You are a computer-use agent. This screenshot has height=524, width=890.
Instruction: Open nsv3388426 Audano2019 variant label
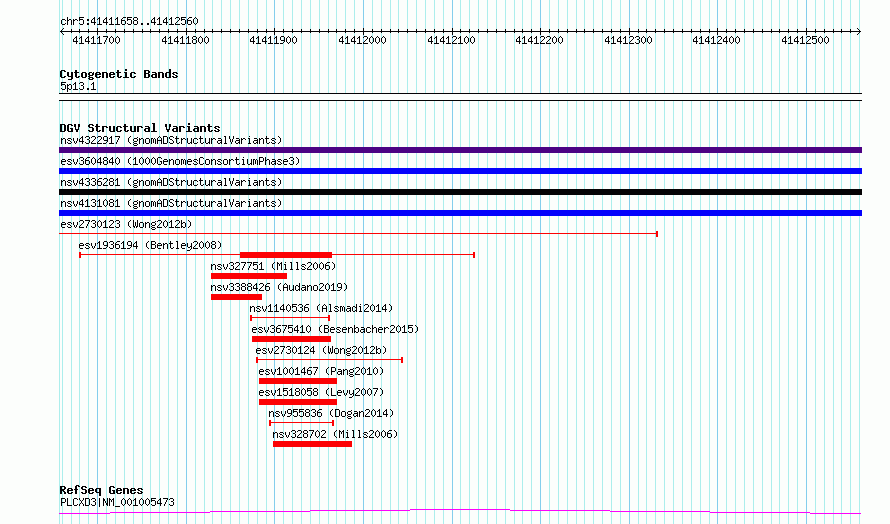pyautogui.click(x=279, y=287)
